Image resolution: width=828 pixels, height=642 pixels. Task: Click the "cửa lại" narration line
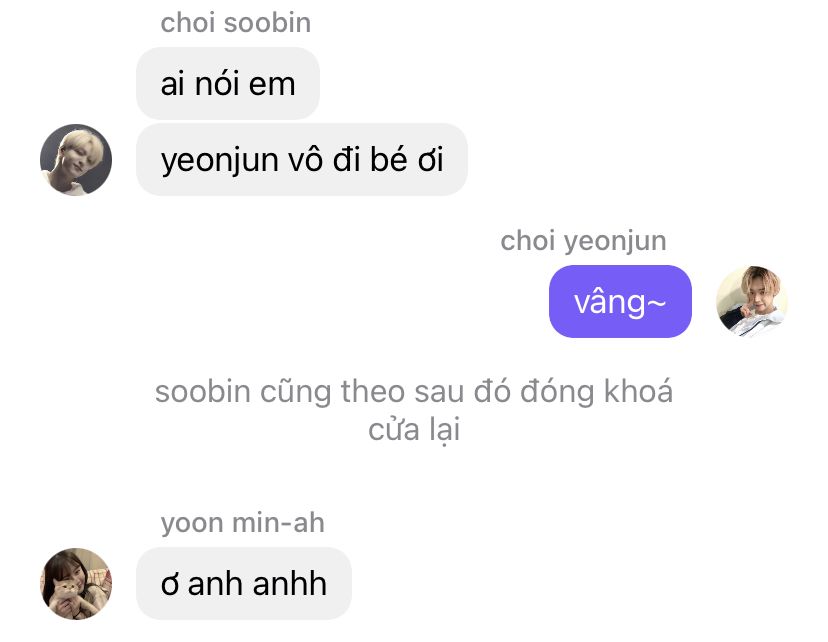(414, 430)
